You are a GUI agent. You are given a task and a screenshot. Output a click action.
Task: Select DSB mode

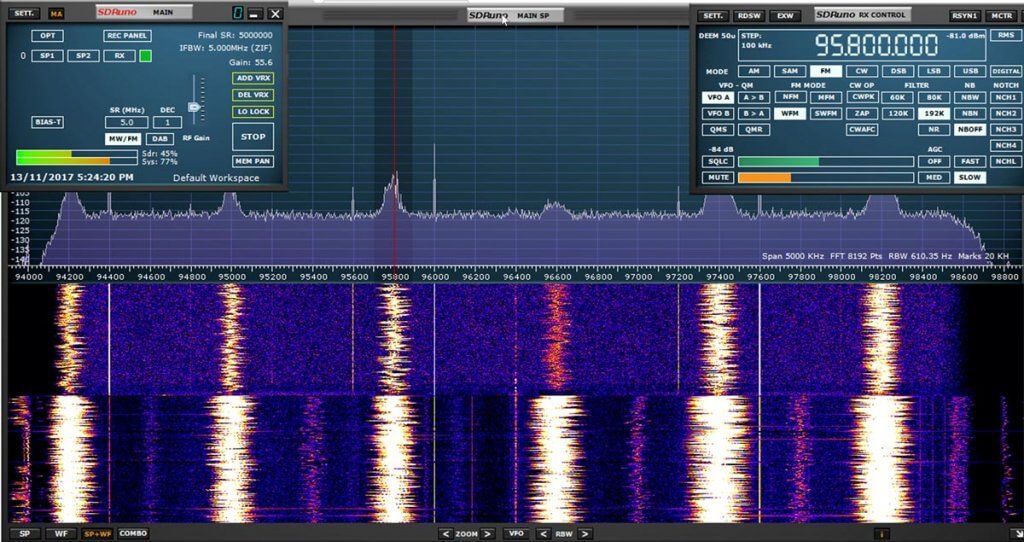897,71
